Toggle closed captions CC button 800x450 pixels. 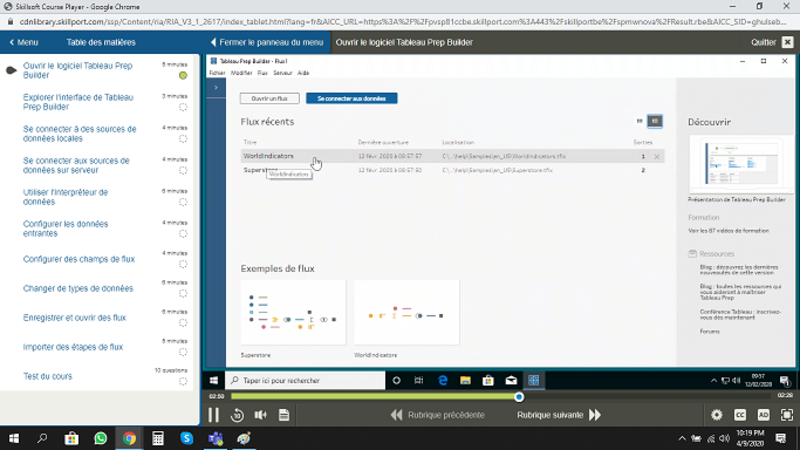[x=740, y=415]
